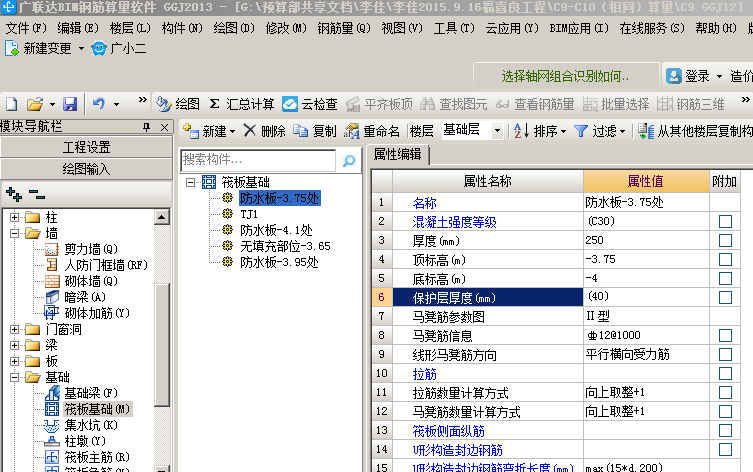The width and height of the screenshot is (753, 472).
Task: Undo last action arrow icon
Action: click(x=99, y=104)
